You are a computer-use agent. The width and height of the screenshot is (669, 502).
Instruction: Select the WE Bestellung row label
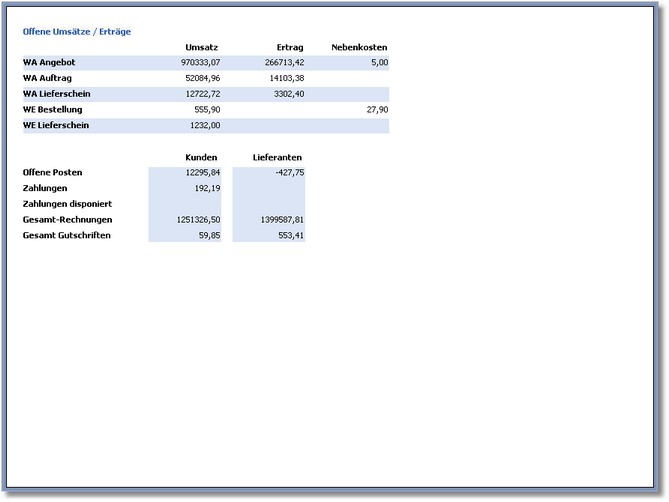[52, 109]
